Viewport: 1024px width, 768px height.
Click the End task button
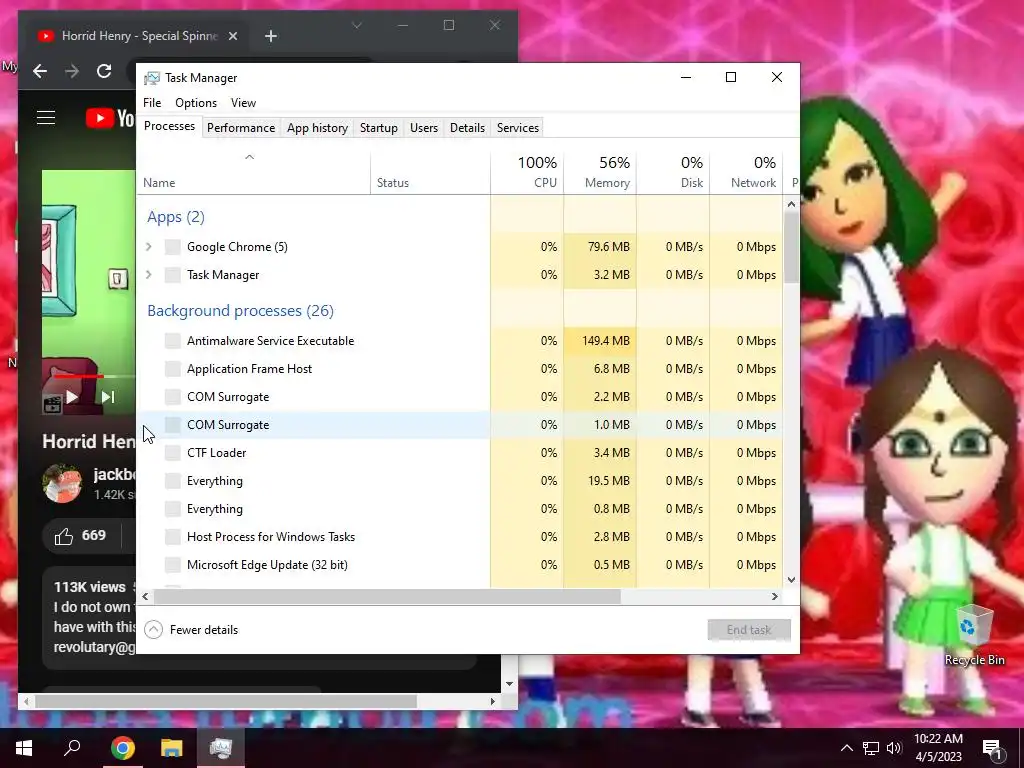click(749, 630)
